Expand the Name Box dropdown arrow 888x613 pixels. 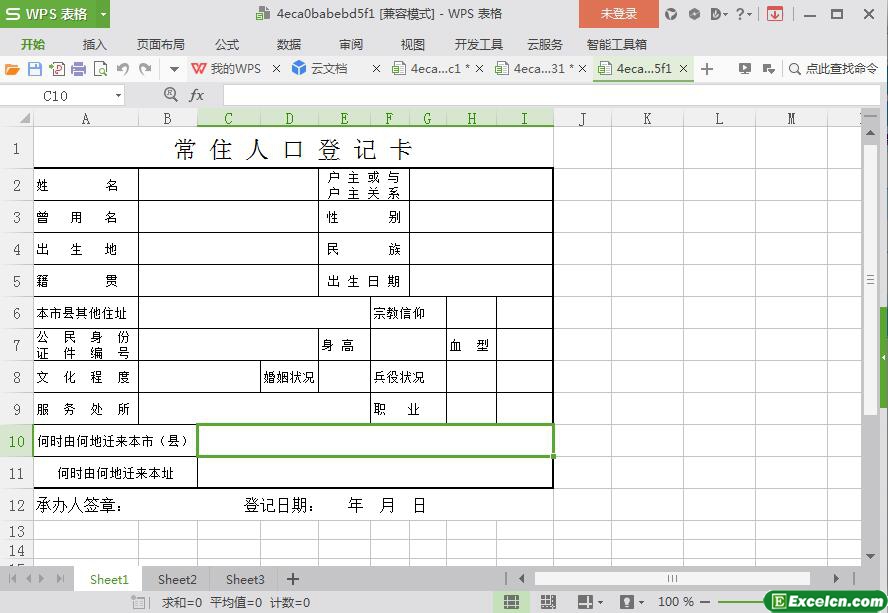pos(118,95)
